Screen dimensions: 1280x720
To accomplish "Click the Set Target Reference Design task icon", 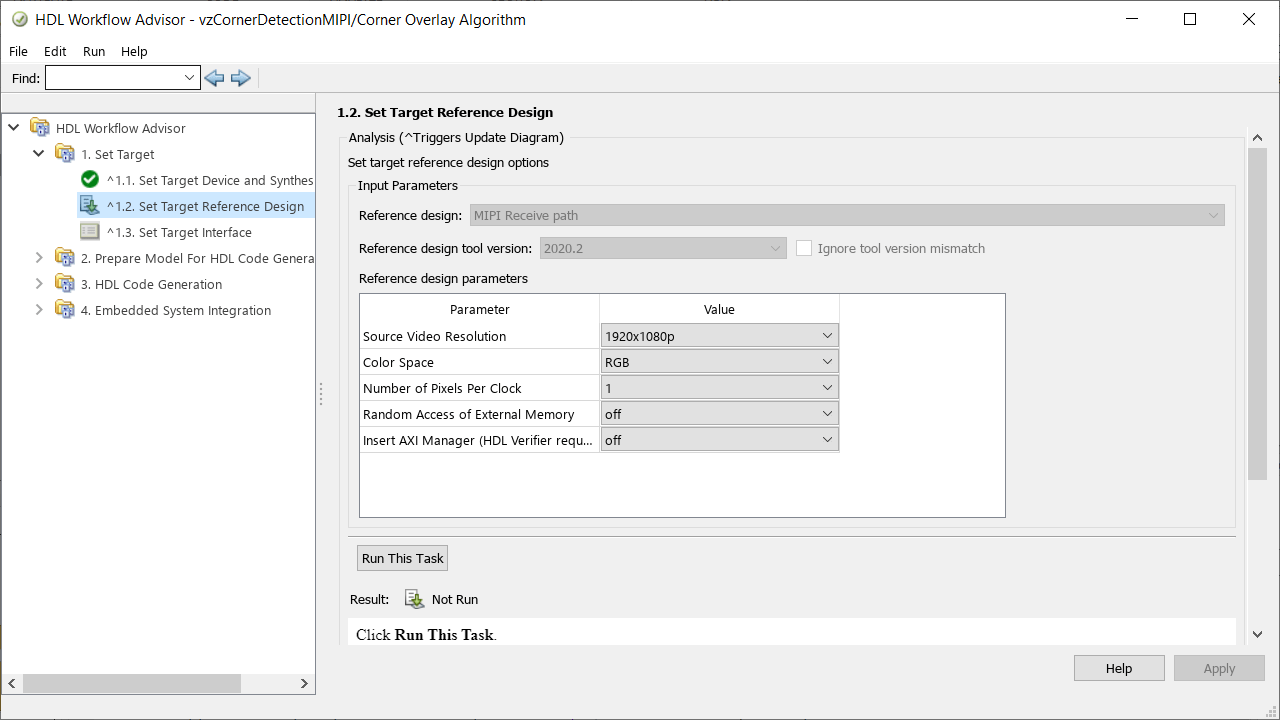I will 90,206.
